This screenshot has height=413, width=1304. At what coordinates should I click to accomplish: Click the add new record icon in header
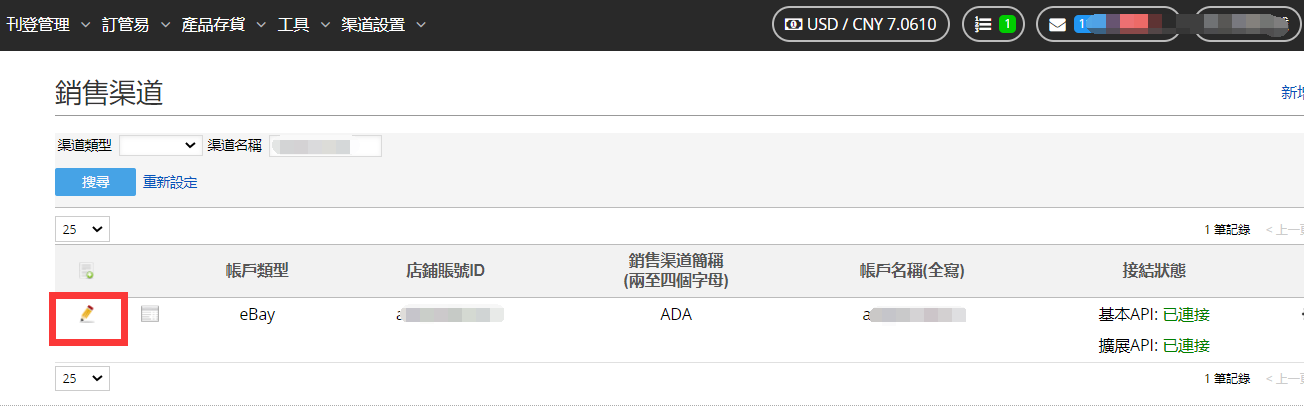pos(87,271)
